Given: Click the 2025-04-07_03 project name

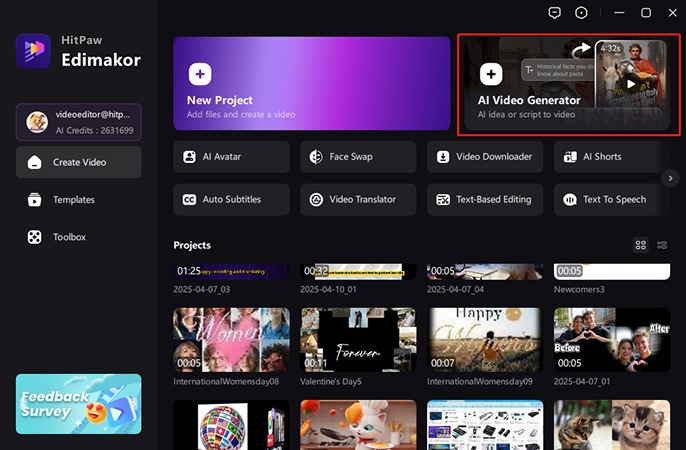Looking at the screenshot, I should 202,290.
